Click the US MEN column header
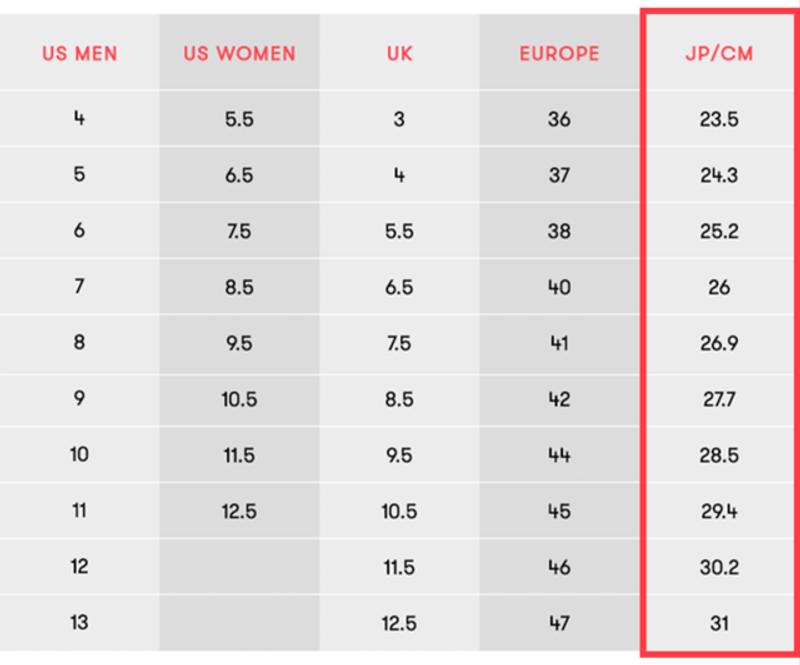The width and height of the screenshot is (800, 665). (79, 54)
